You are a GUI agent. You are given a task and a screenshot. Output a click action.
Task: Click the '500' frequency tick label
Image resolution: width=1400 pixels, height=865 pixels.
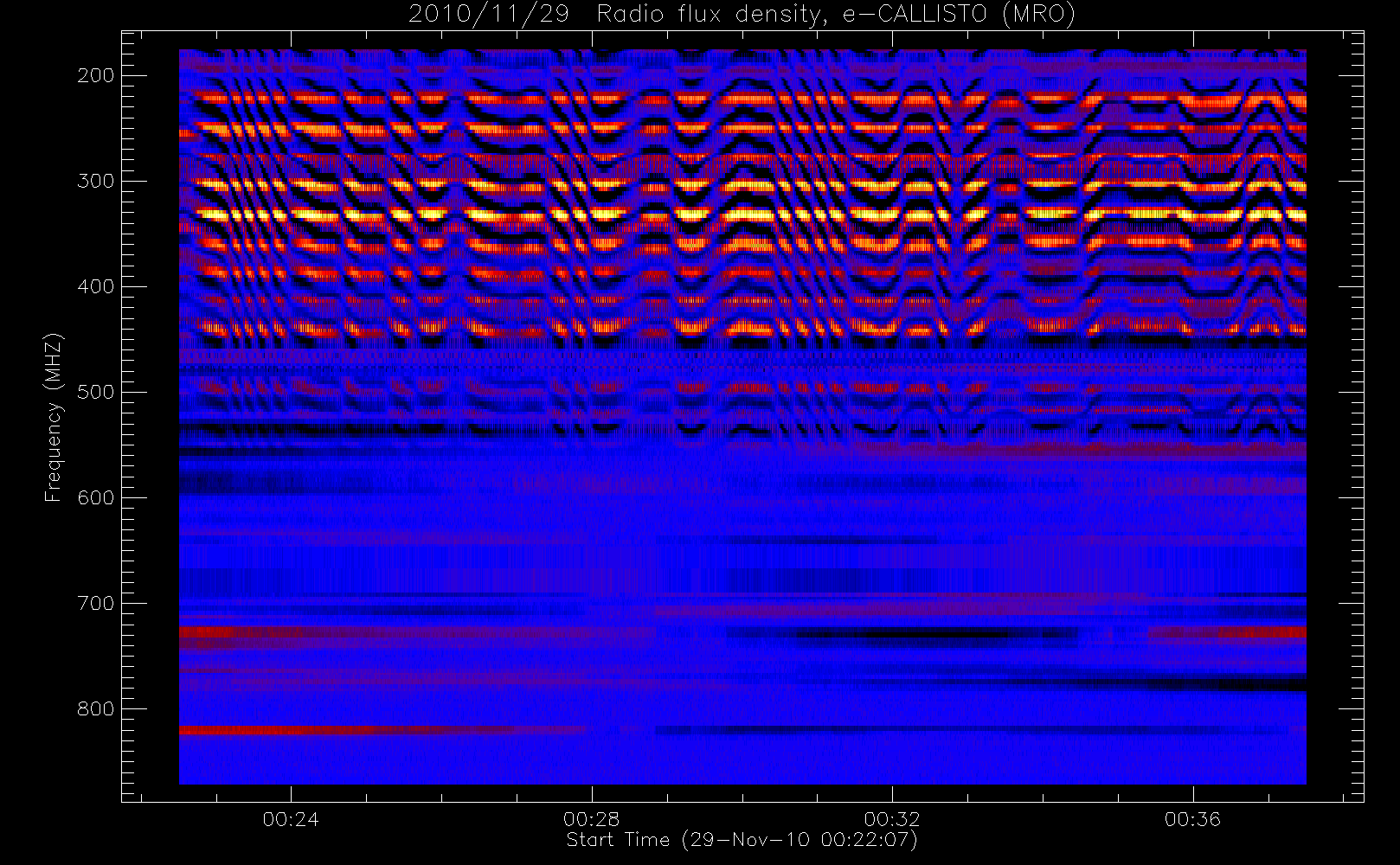[96, 392]
